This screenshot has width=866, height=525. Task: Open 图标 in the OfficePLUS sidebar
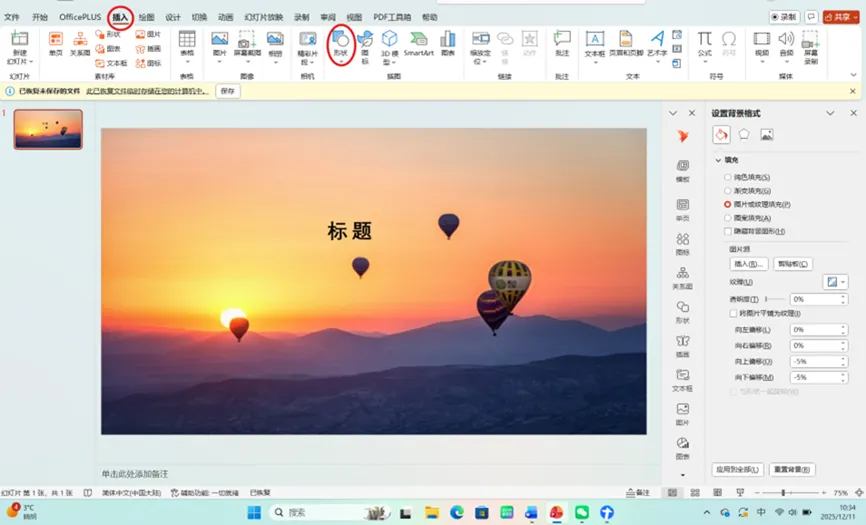coord(683,243)
